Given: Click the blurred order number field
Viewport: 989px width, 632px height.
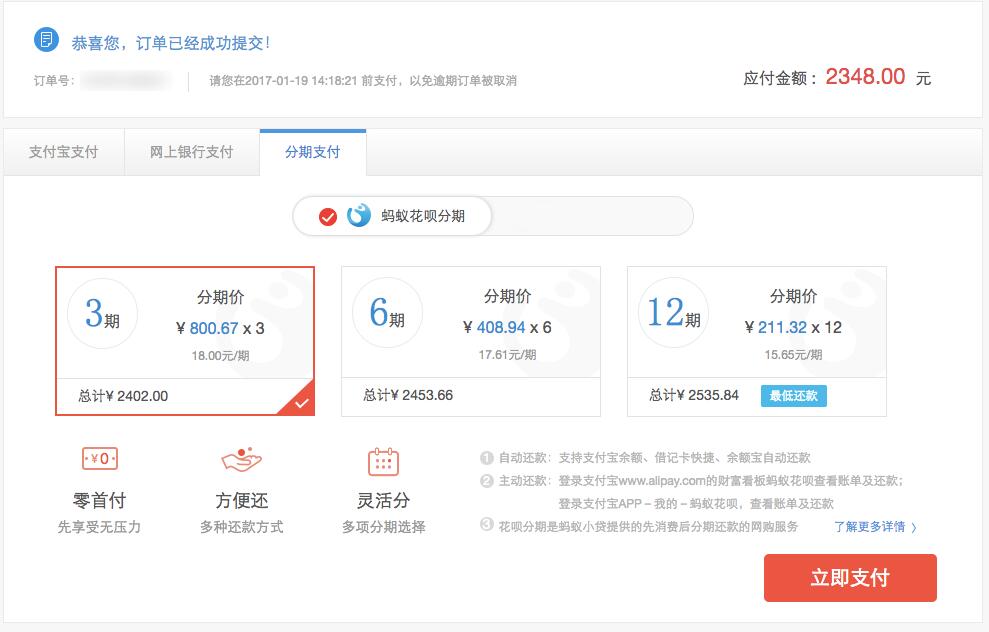Looking at the screenshot, I should (126, 81).
